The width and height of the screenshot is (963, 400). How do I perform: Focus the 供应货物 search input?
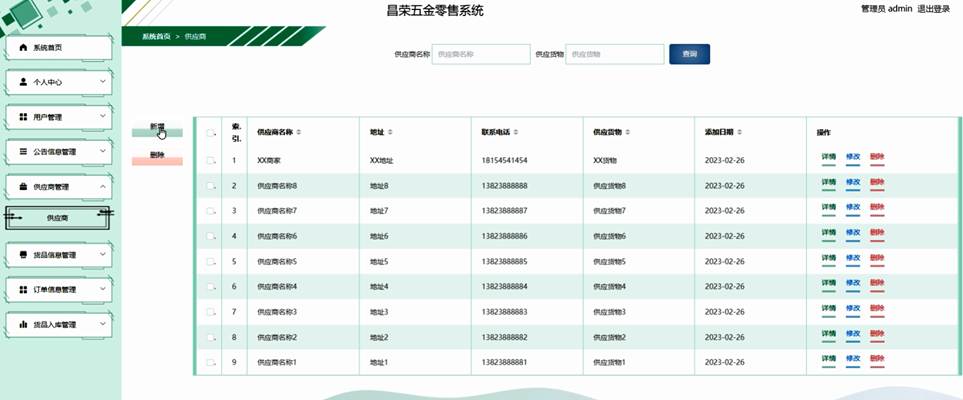(615, 54)
